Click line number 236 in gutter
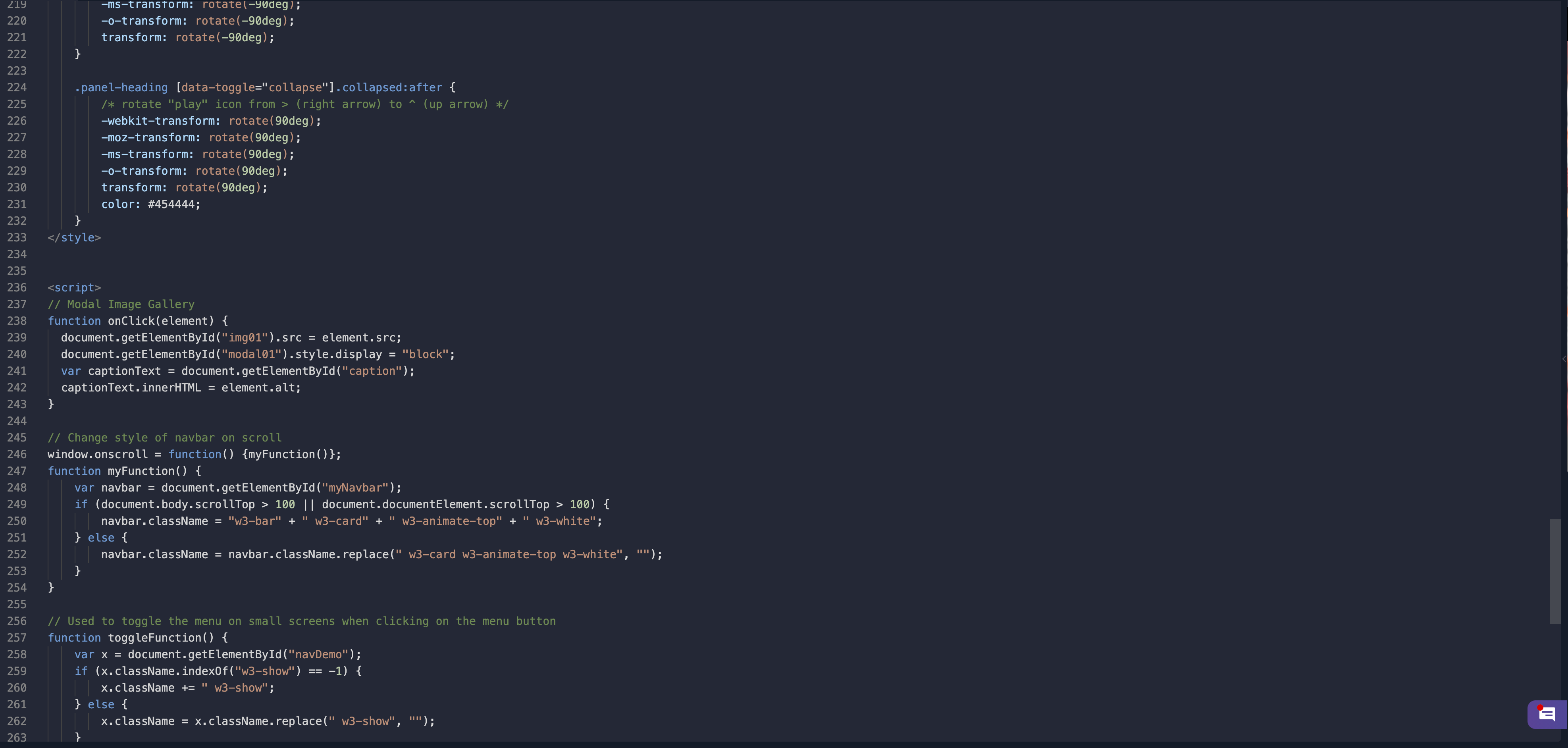The height and width of the screenshot is (748, 1568). point(16,287)
